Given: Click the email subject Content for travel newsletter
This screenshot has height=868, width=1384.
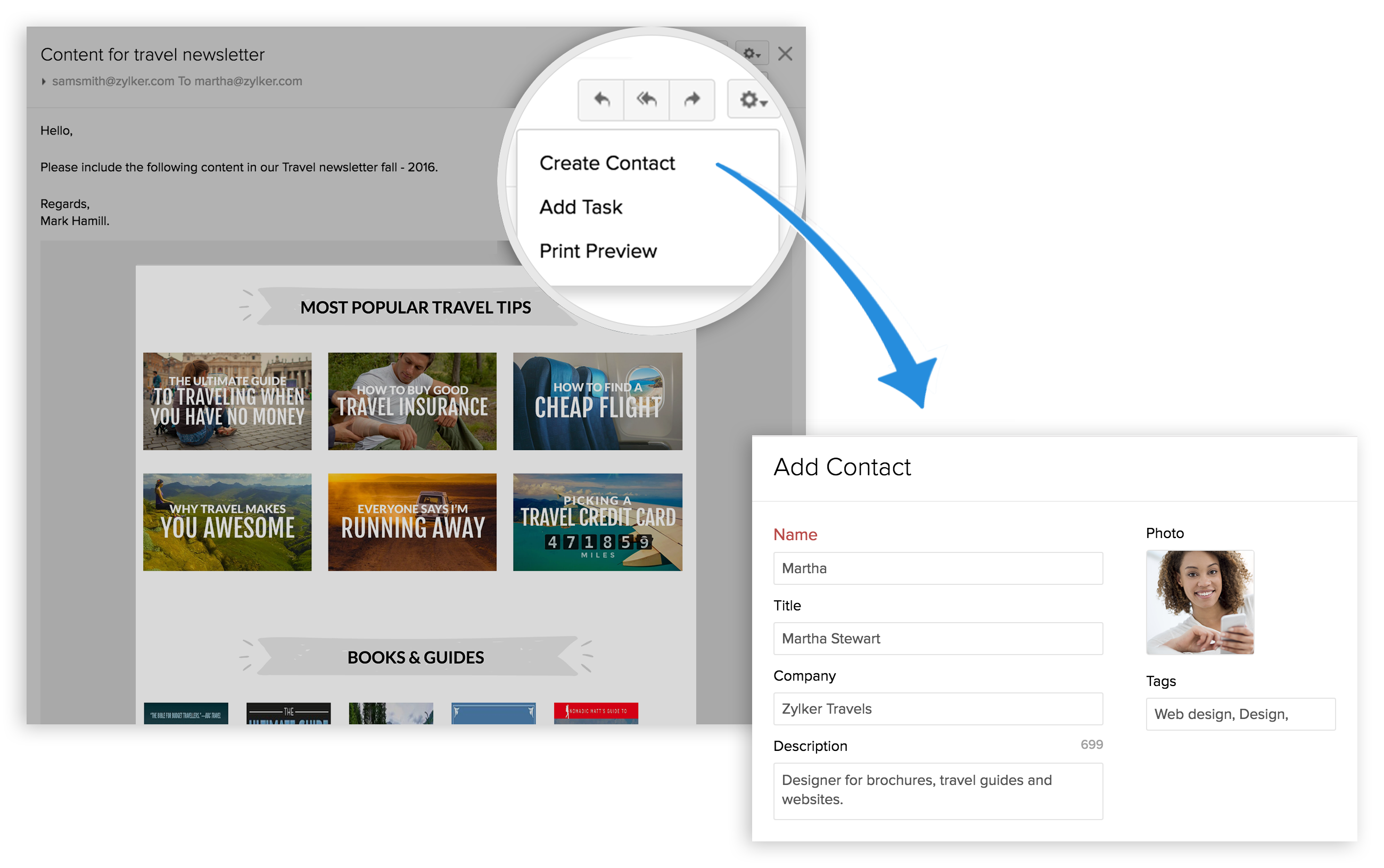Looking at the screenshot, I should point(152,54).
